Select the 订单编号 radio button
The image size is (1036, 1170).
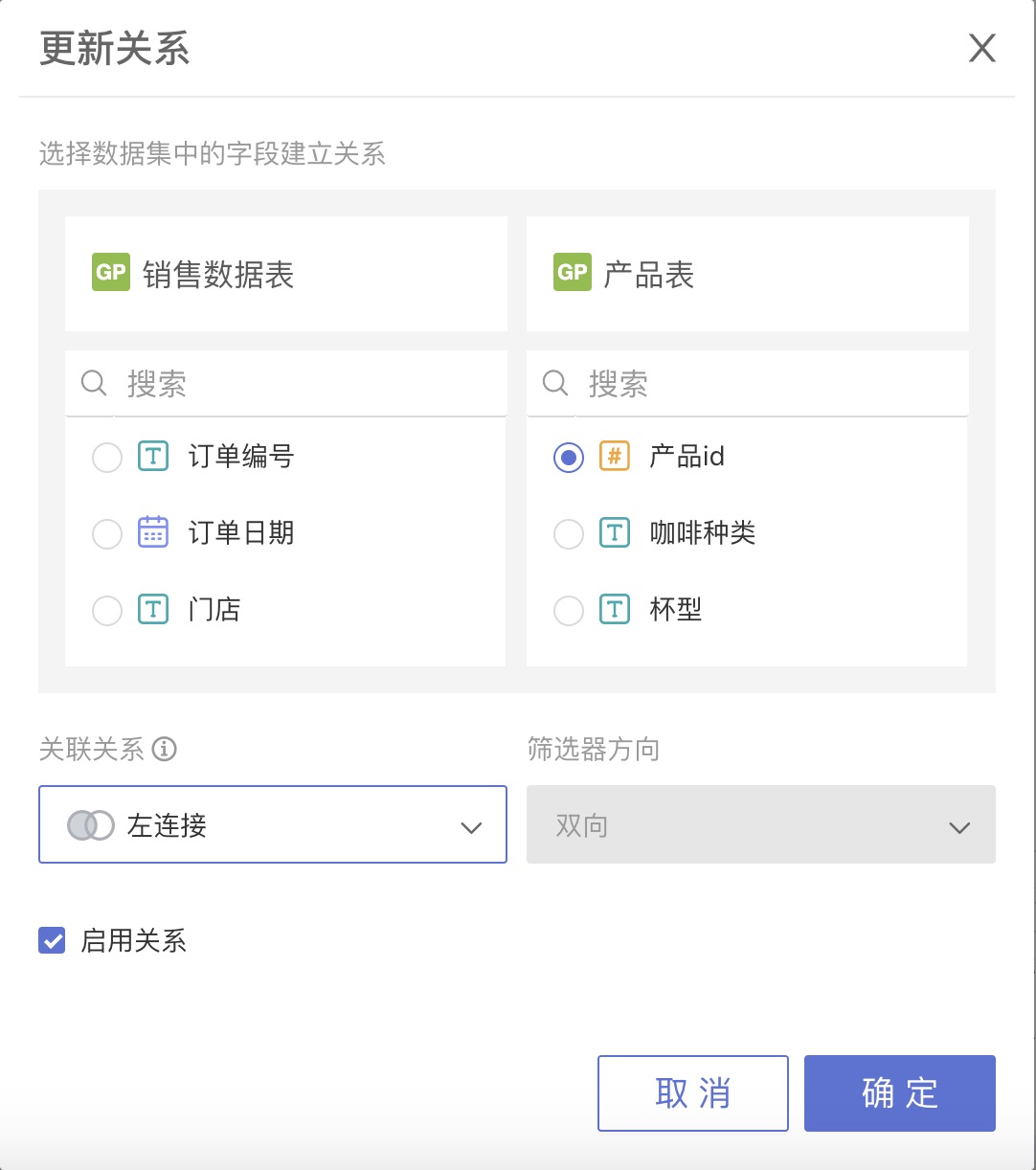pyautogui.click(x=107, y=457)
